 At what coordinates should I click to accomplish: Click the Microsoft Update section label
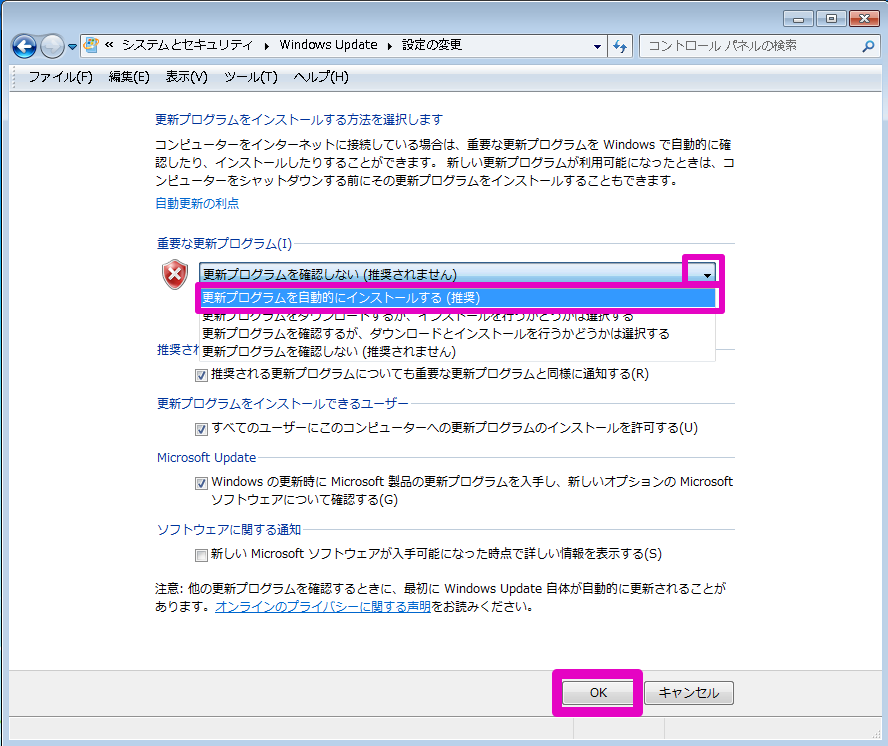click(x=206, y=457)
